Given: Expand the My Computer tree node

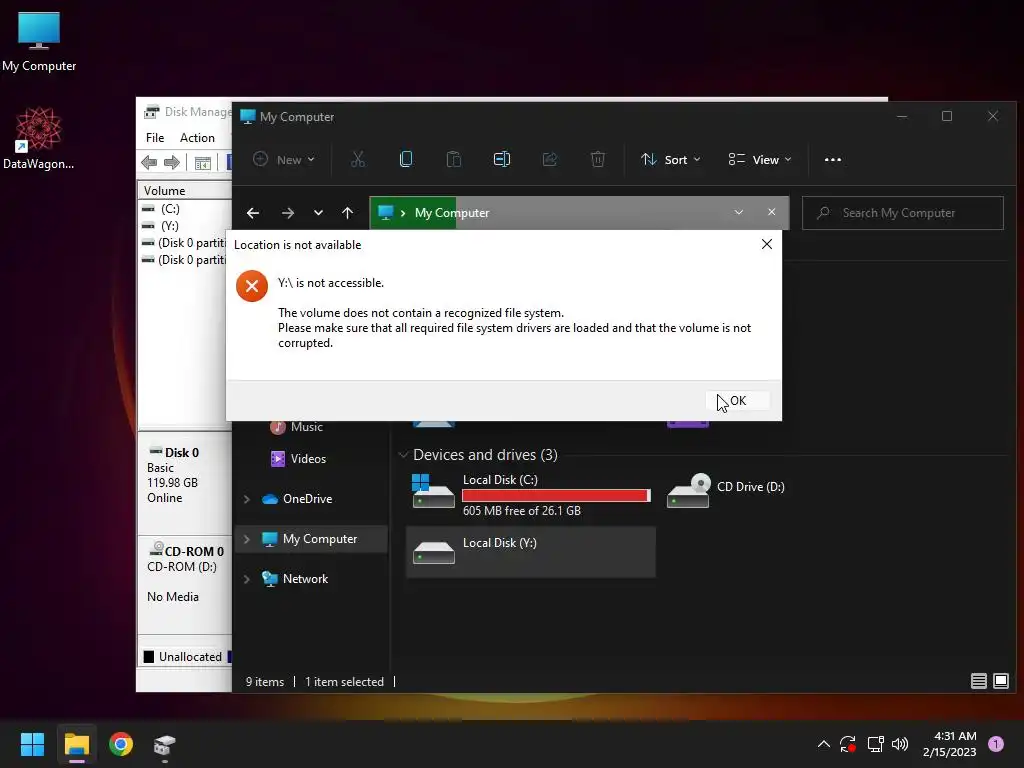Looking at the screenshot, I should [246, 539].
